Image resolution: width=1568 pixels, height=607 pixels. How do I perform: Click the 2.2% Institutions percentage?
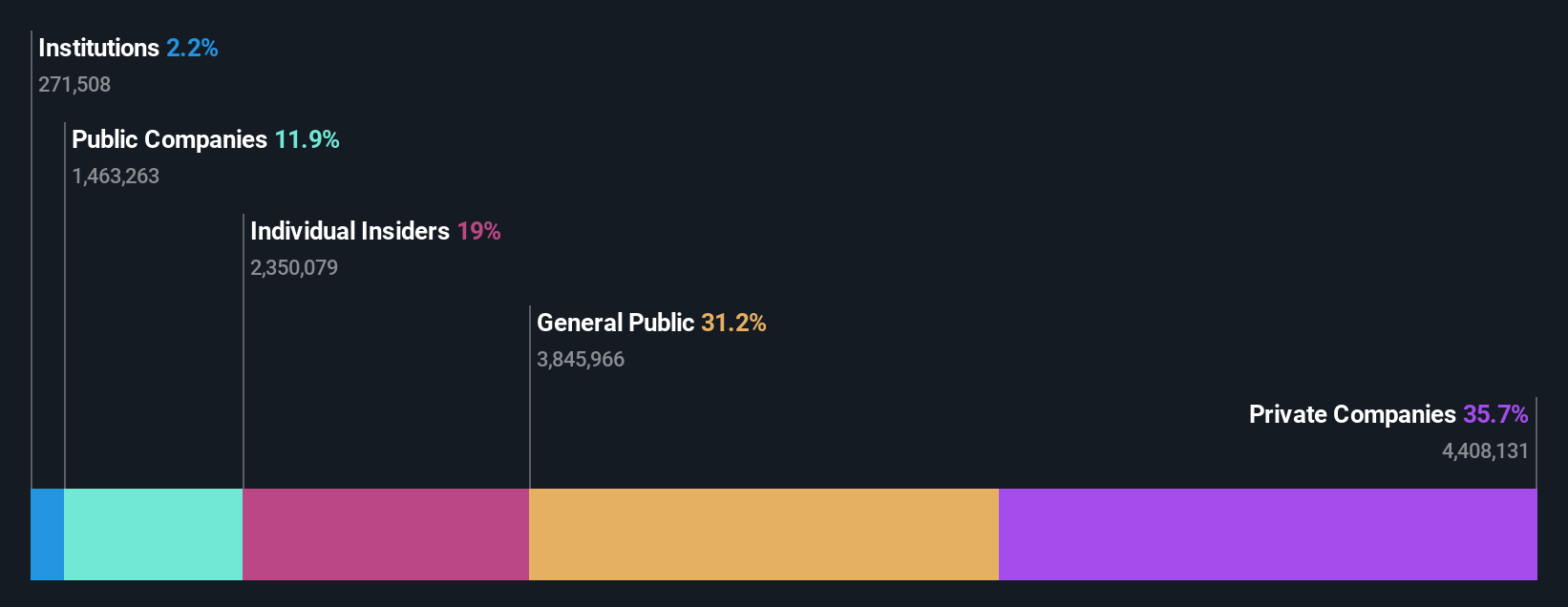click(x=192, y=48)
